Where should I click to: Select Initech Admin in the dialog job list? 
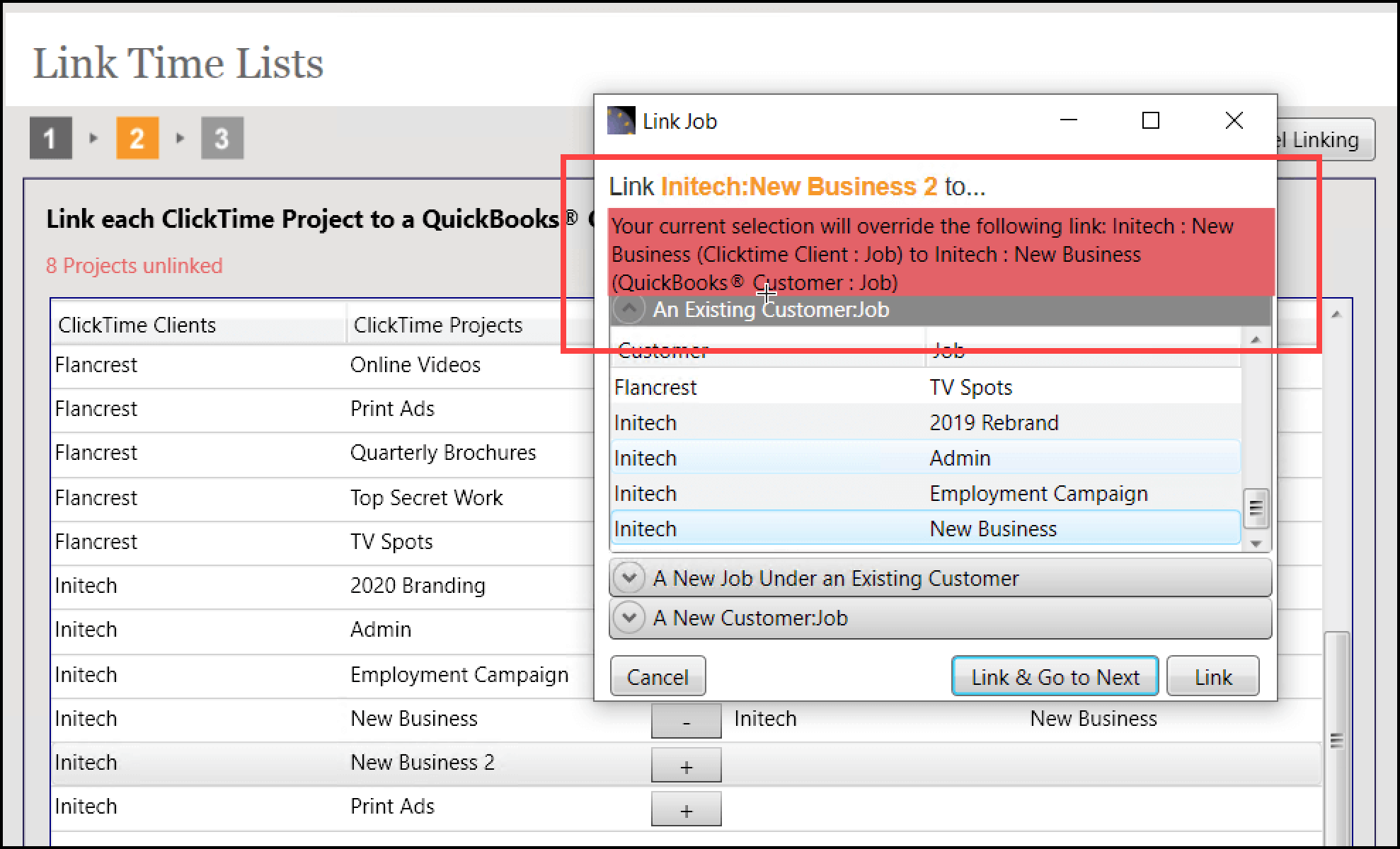click(x=925, y=458)
